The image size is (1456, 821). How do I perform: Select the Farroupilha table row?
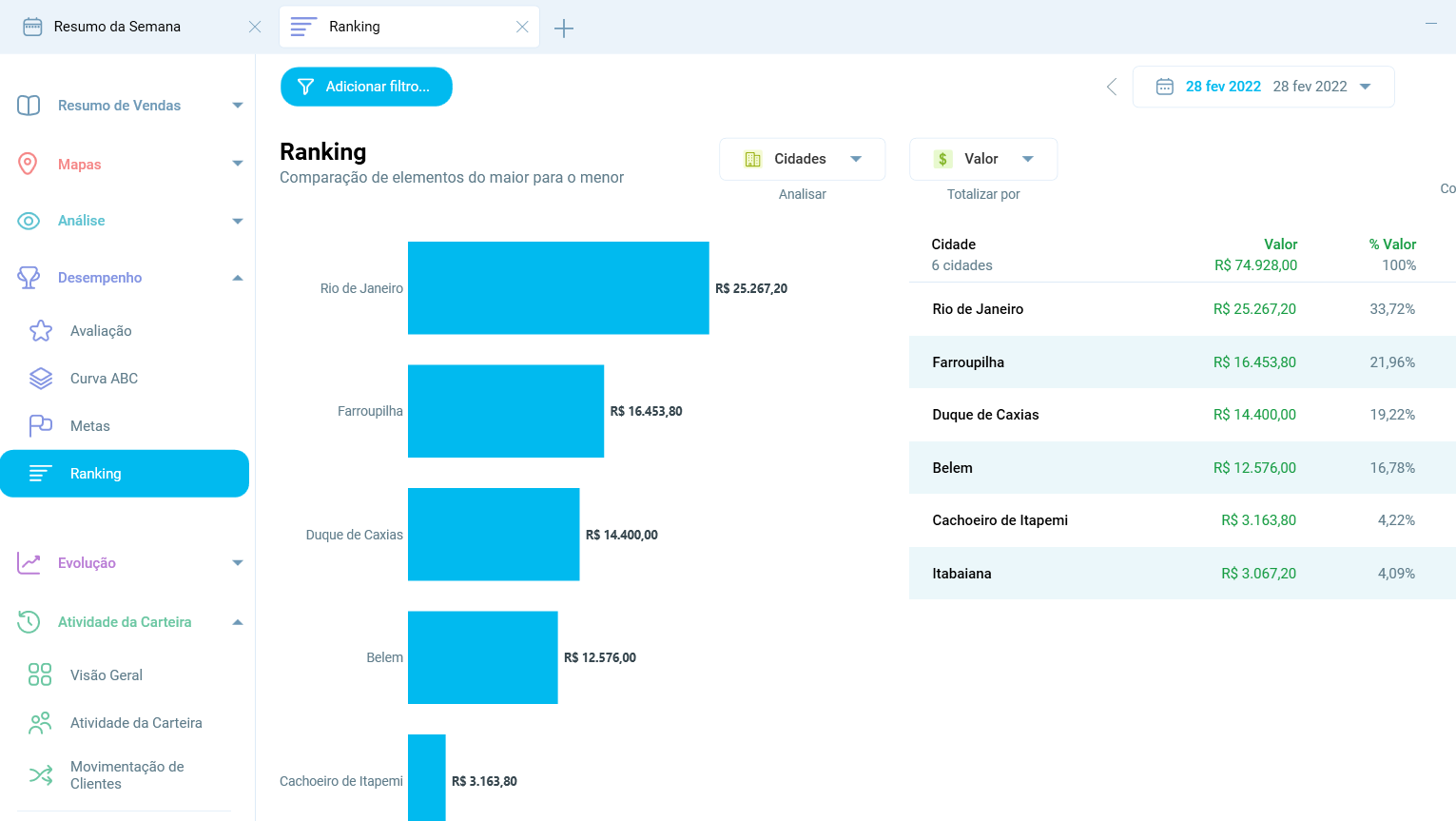1182,362
